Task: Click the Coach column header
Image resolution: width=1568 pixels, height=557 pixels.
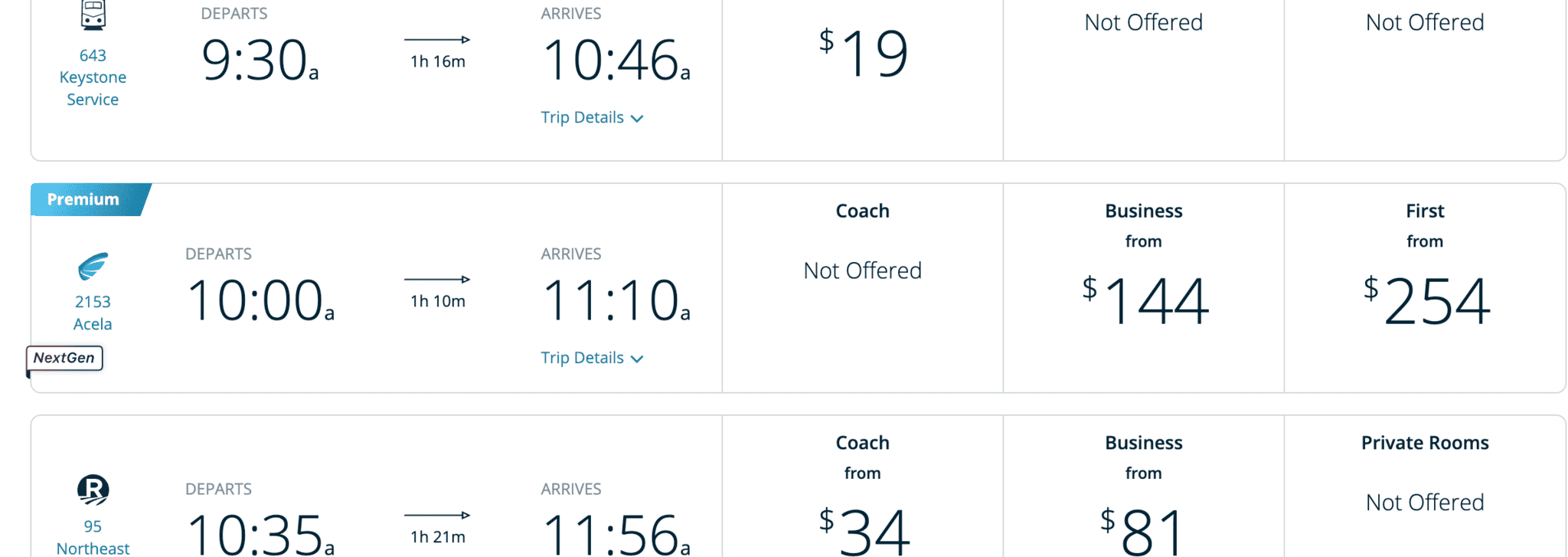Action: [x=862, y=211]
